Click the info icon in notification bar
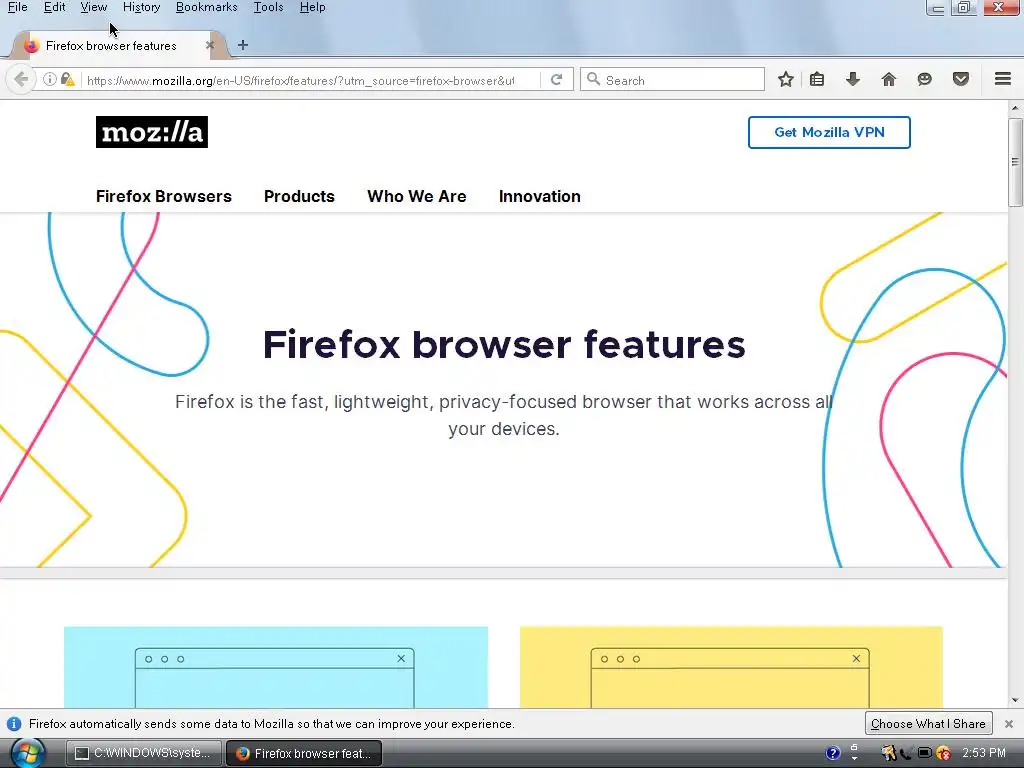The width and height of the screenshot is (1024, 768). click(x=14, y=724)
